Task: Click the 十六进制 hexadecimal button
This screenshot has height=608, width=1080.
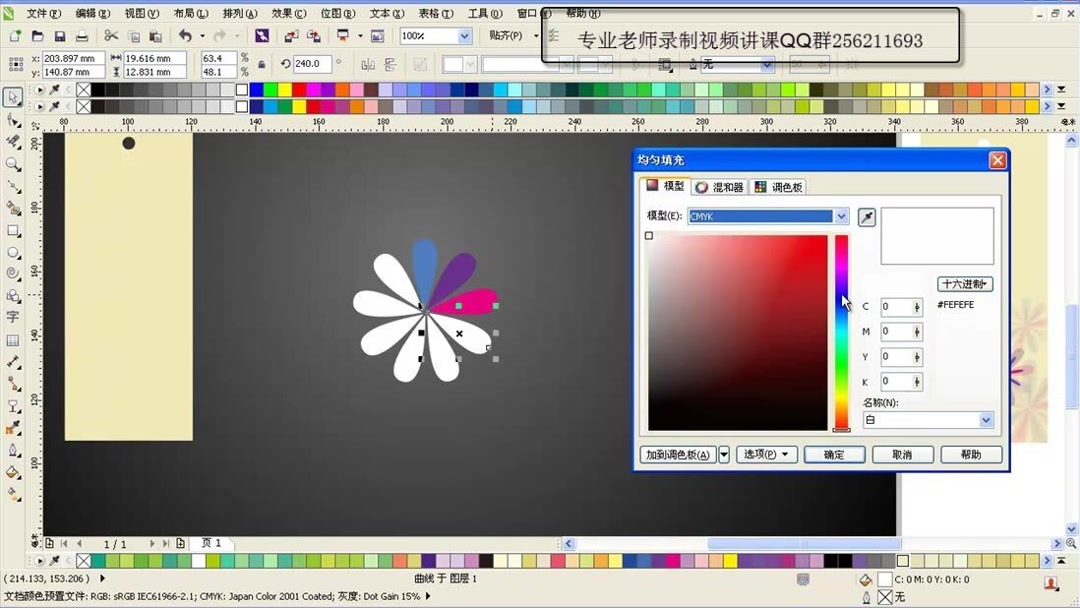Action: [x=965, y=283]
